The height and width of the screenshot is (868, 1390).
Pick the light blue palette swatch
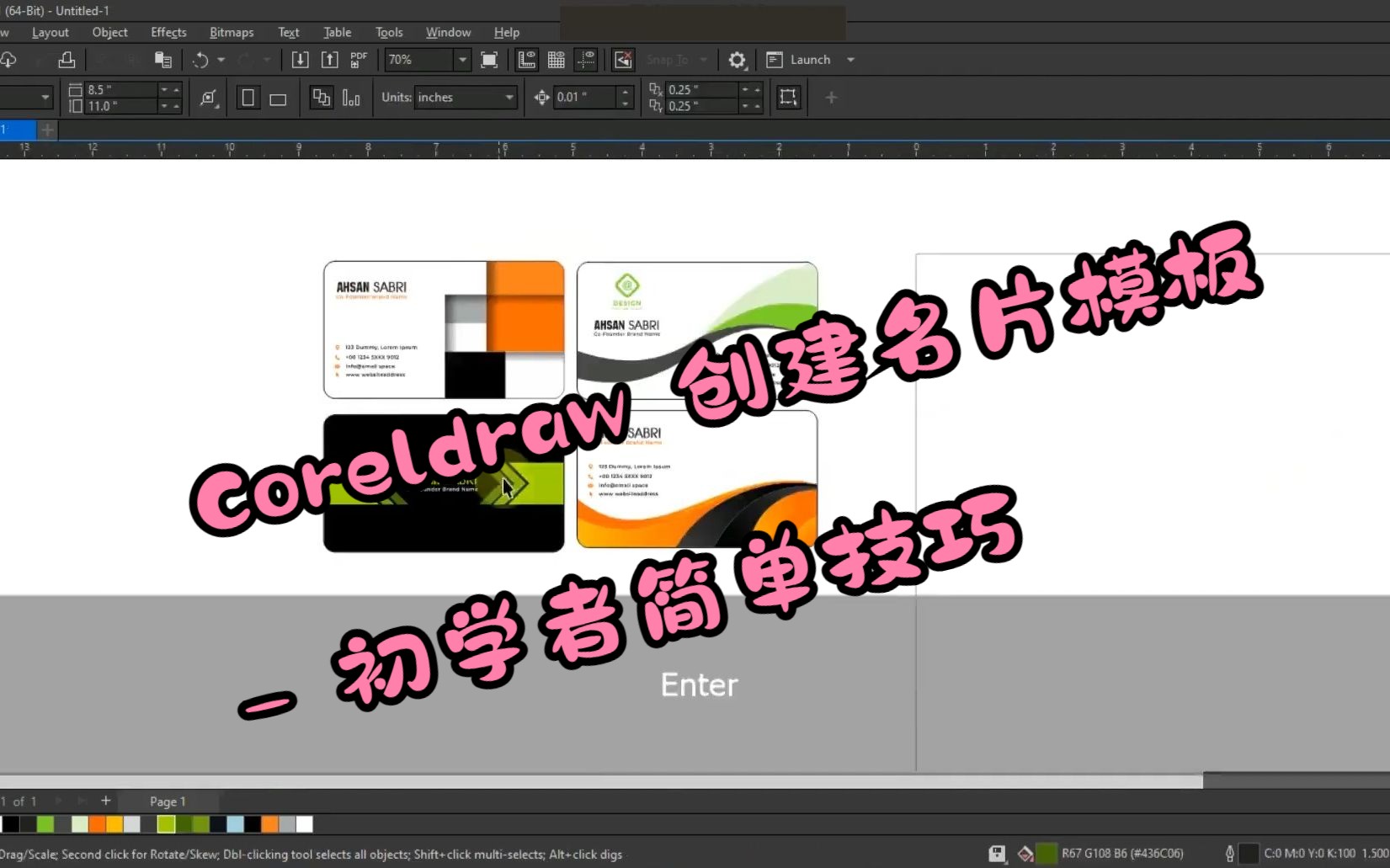(235, 824)
